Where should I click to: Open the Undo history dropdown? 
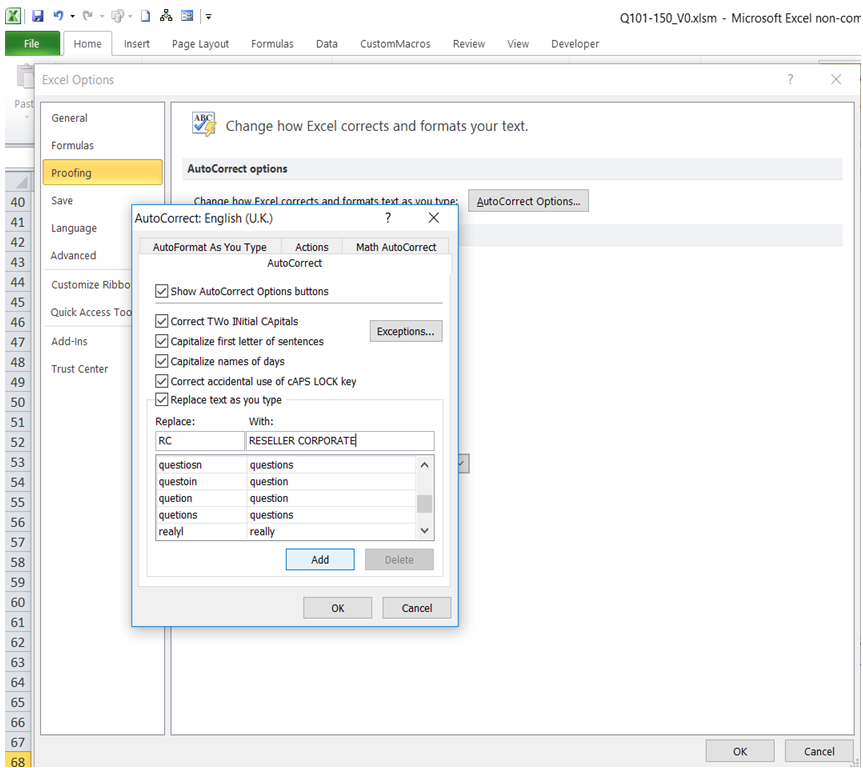point(71,15)
